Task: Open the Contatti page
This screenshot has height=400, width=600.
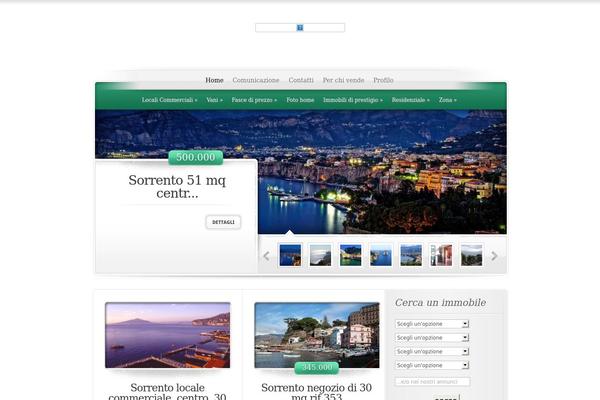Action: [x=301, y=80]
